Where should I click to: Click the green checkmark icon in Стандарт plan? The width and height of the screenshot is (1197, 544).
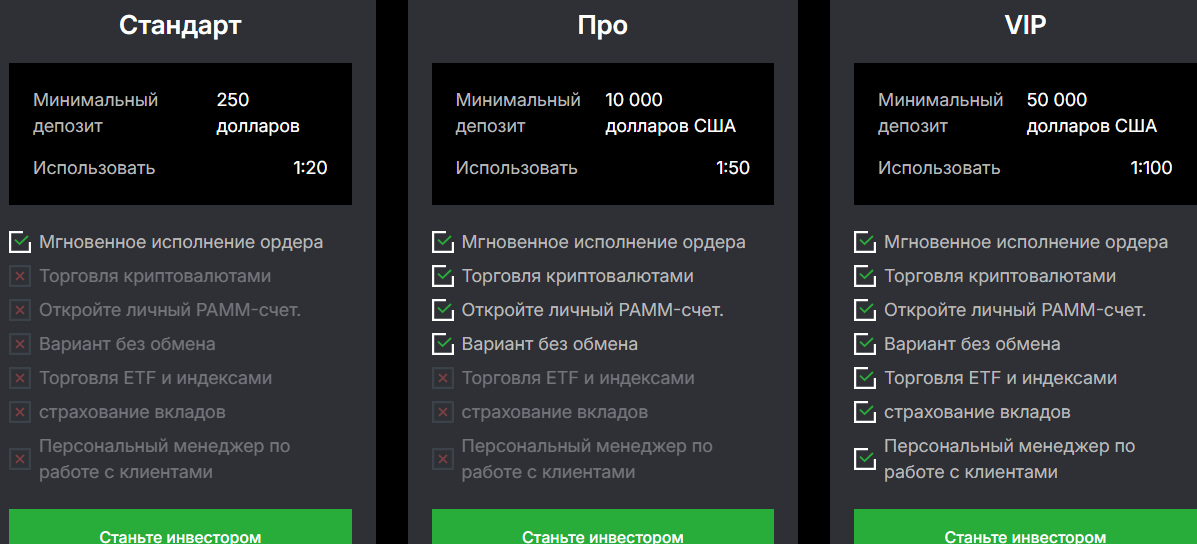click(x=20, y=242)
